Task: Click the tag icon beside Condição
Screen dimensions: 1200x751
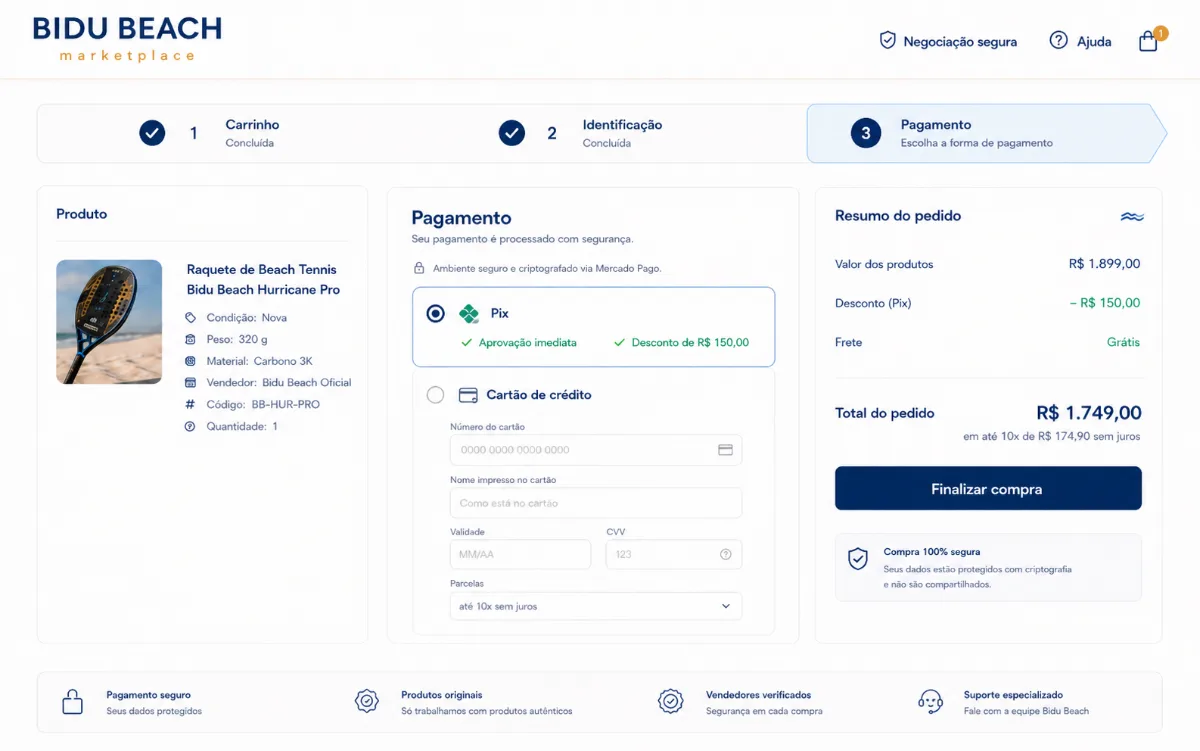Action: tap(191, 317)
